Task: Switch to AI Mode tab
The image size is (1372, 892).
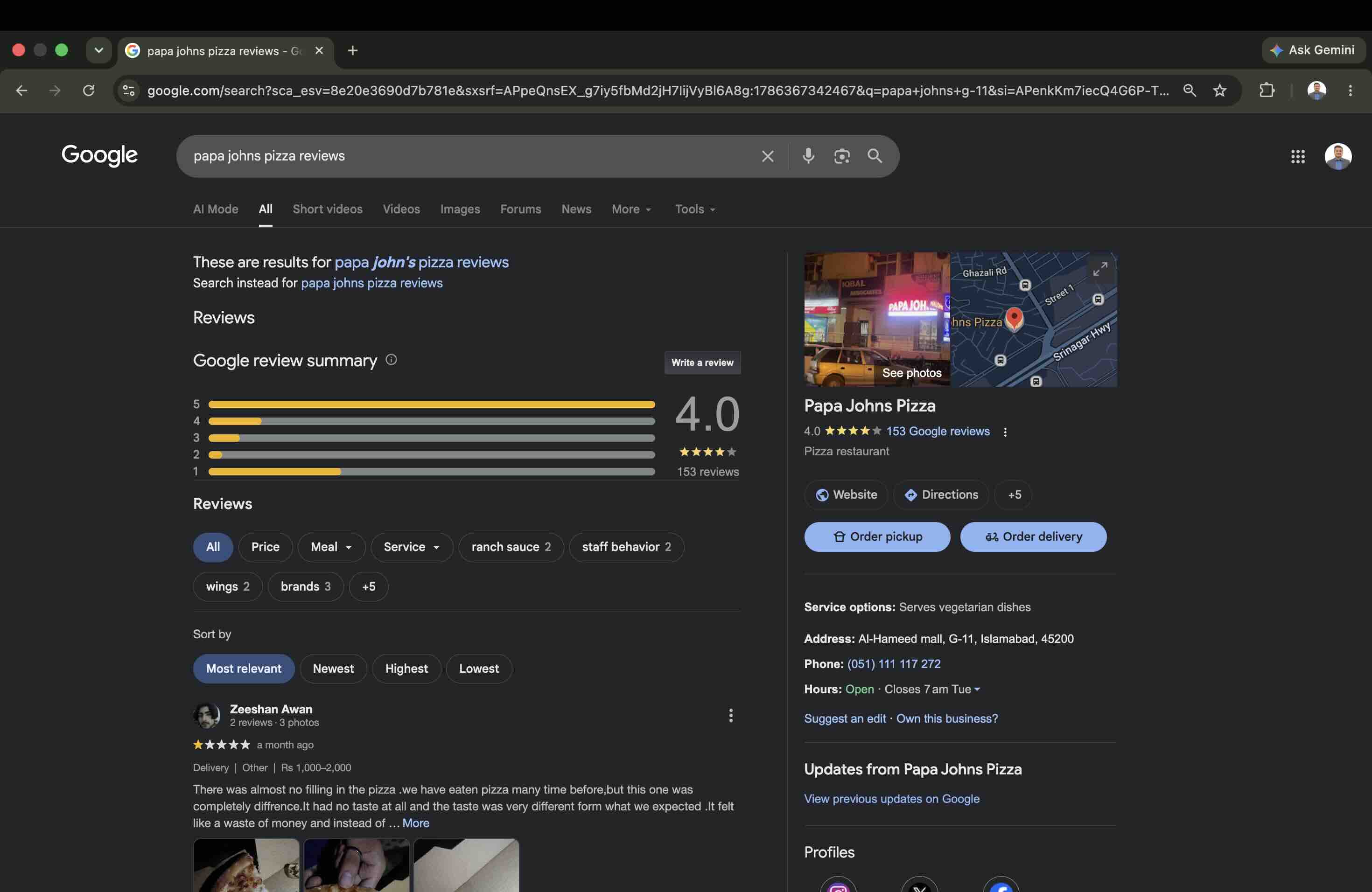Action: click(216, 209)
